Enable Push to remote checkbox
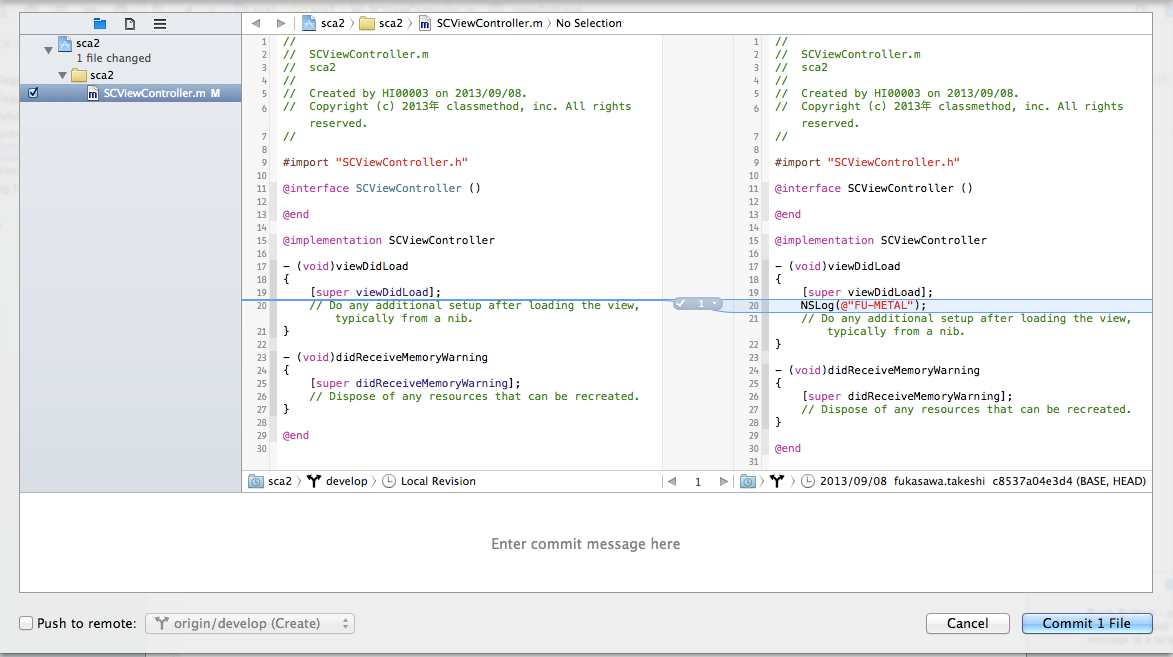This screenshot has width=1173, height=657. click(x=26, y=623)
